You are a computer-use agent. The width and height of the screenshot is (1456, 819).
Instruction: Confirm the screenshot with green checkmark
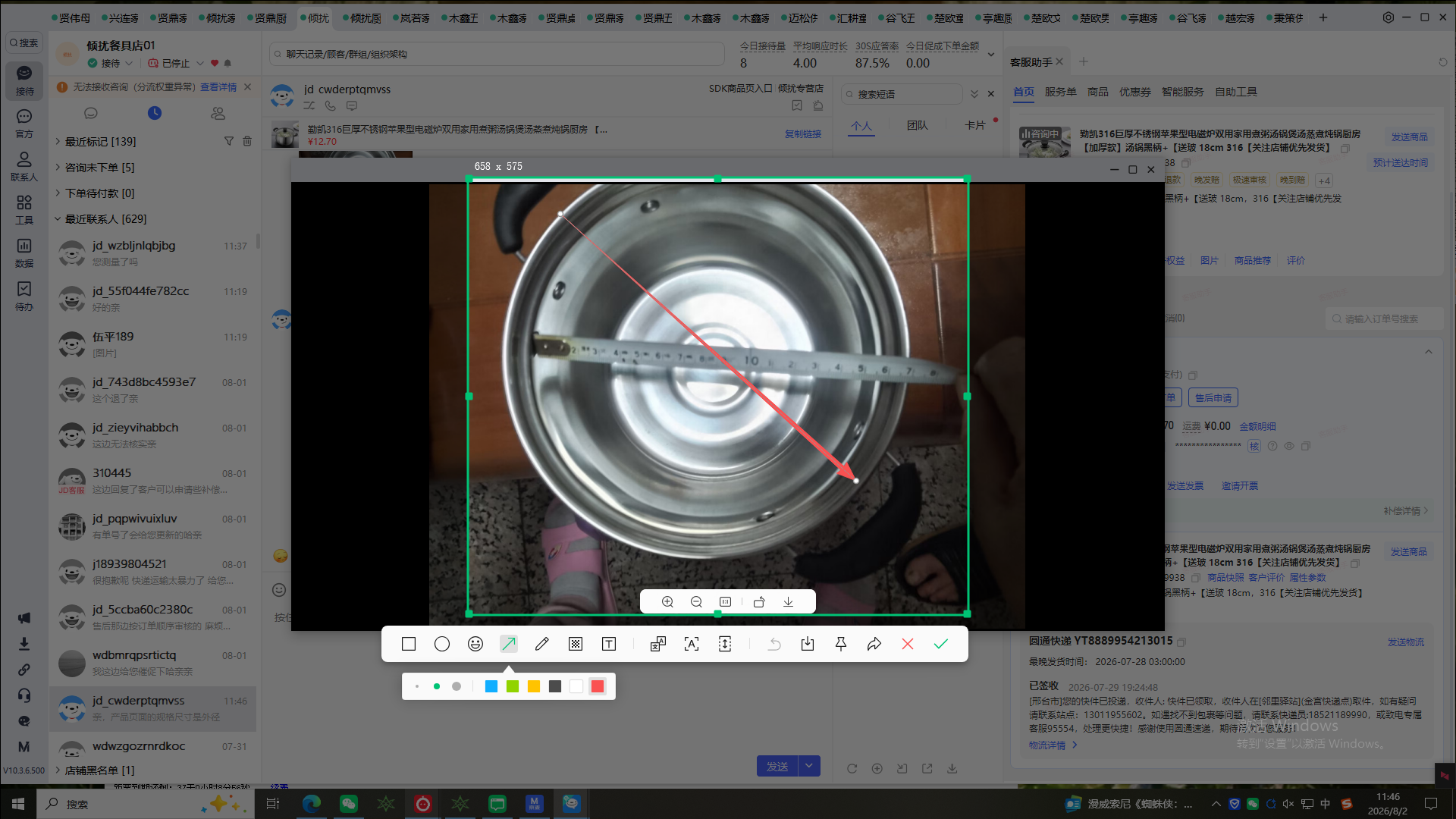(x=941, y=644)
